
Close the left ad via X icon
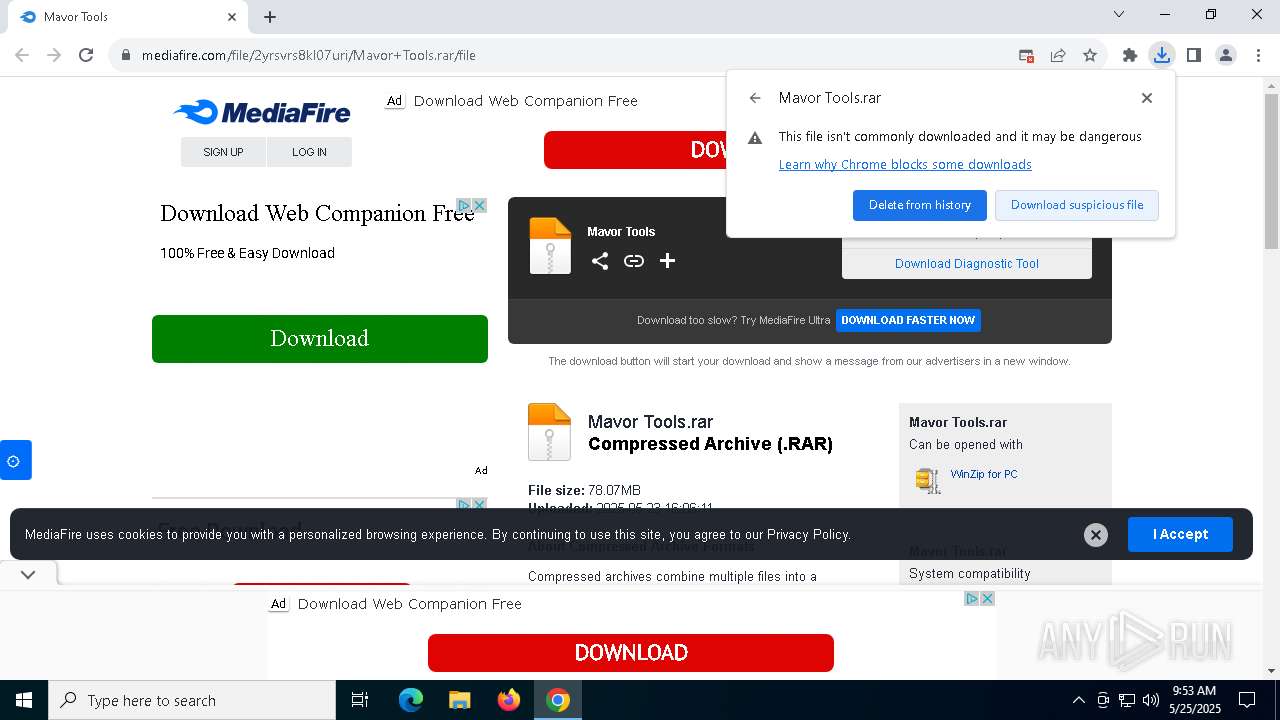(x=480, y=205)
